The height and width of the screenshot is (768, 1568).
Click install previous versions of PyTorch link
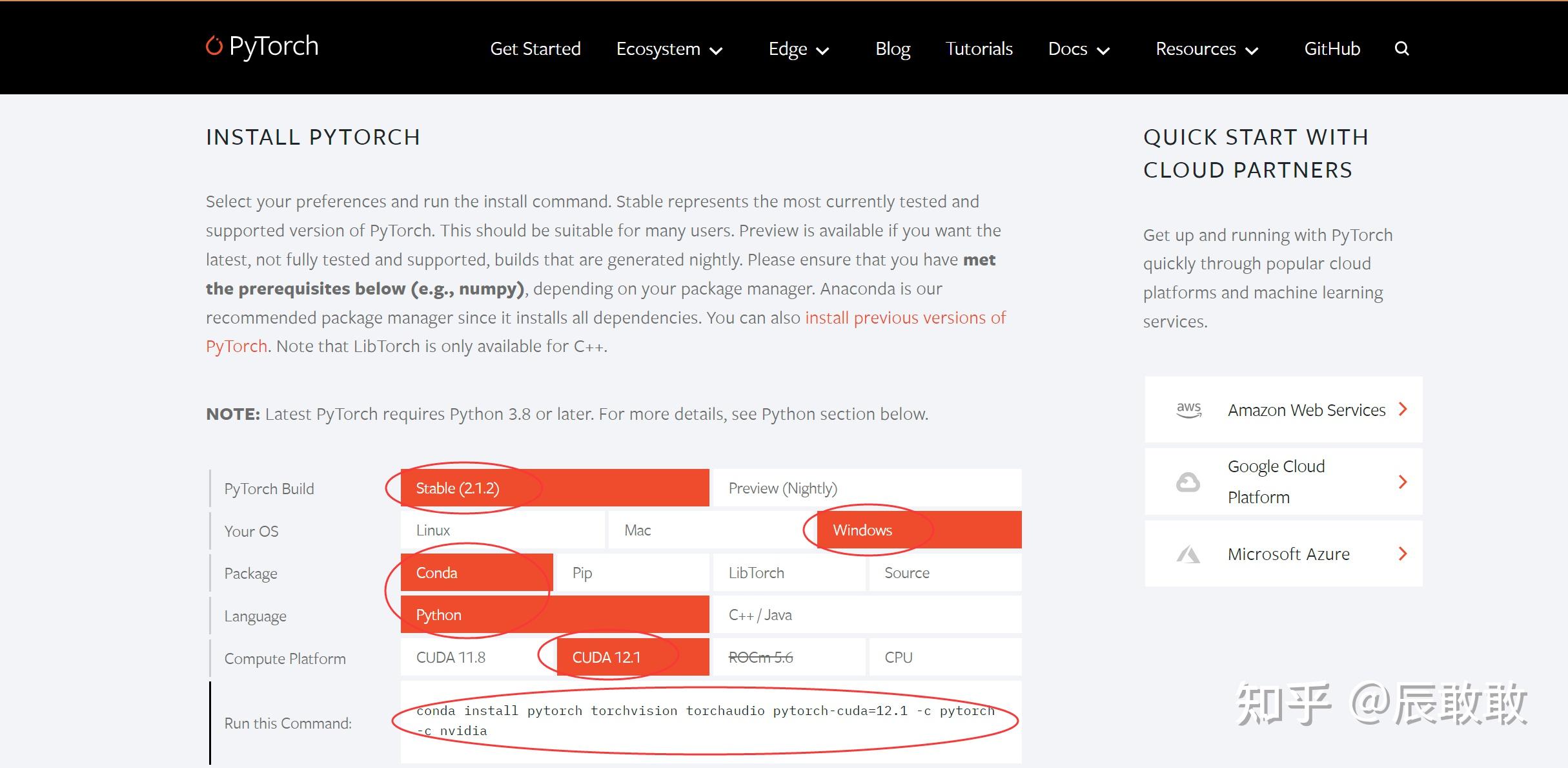(x=904, y=318)
